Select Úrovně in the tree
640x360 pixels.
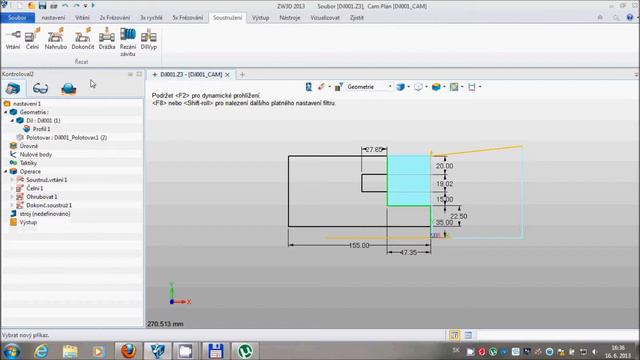[x=29, y=146]
